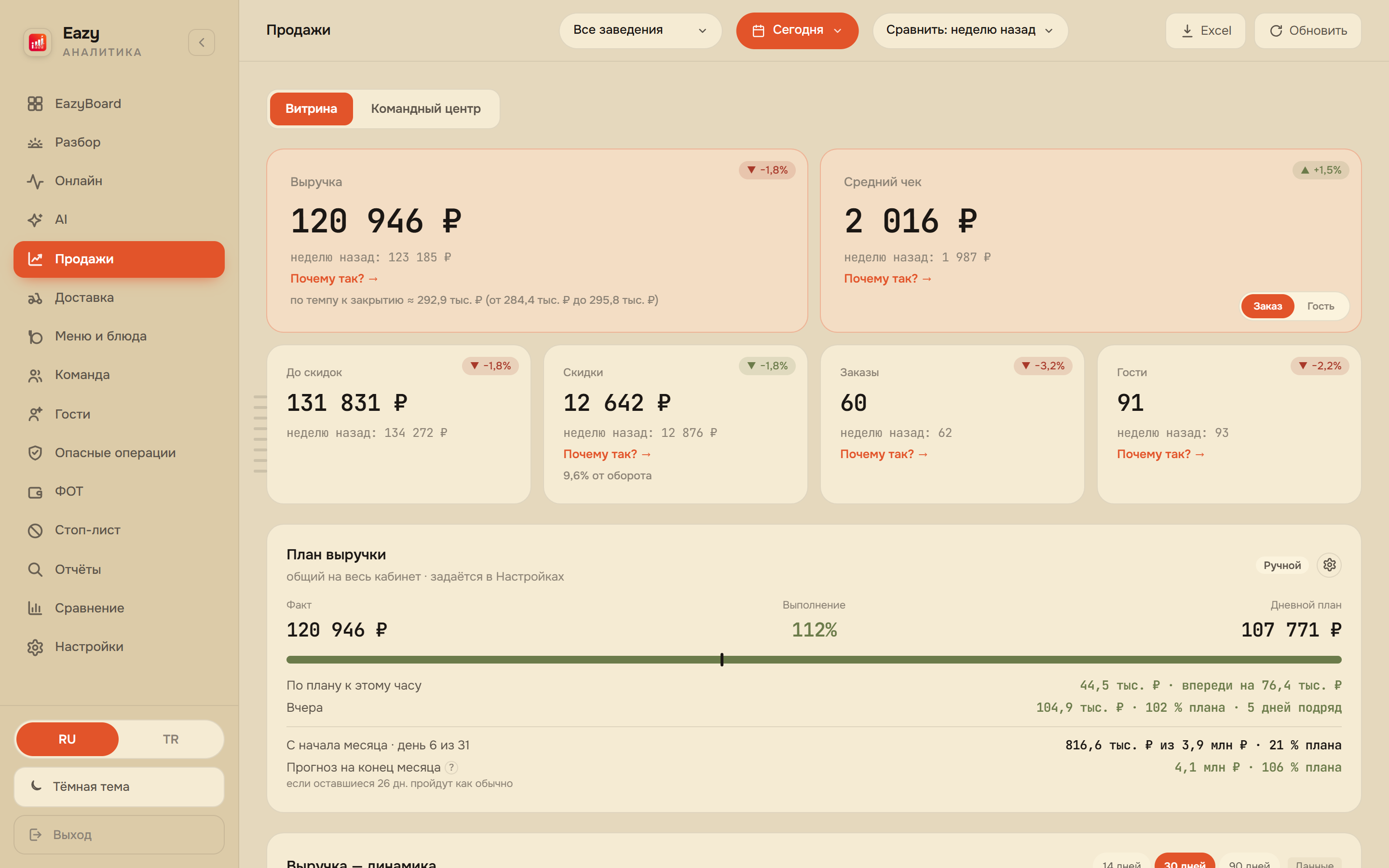Image resolution: width=1389 pixels, height=868 pixels.
Task: Open Сравнить: неделю назад dropdown
Action: 970,30
